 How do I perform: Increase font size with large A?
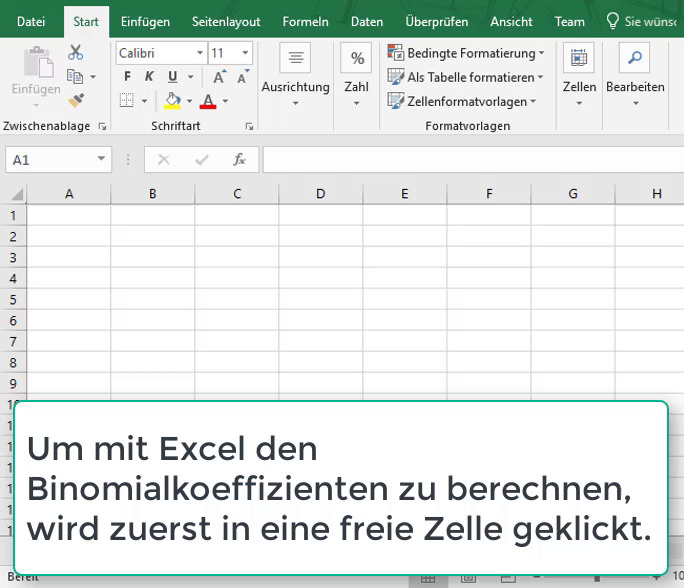point(219,77)
